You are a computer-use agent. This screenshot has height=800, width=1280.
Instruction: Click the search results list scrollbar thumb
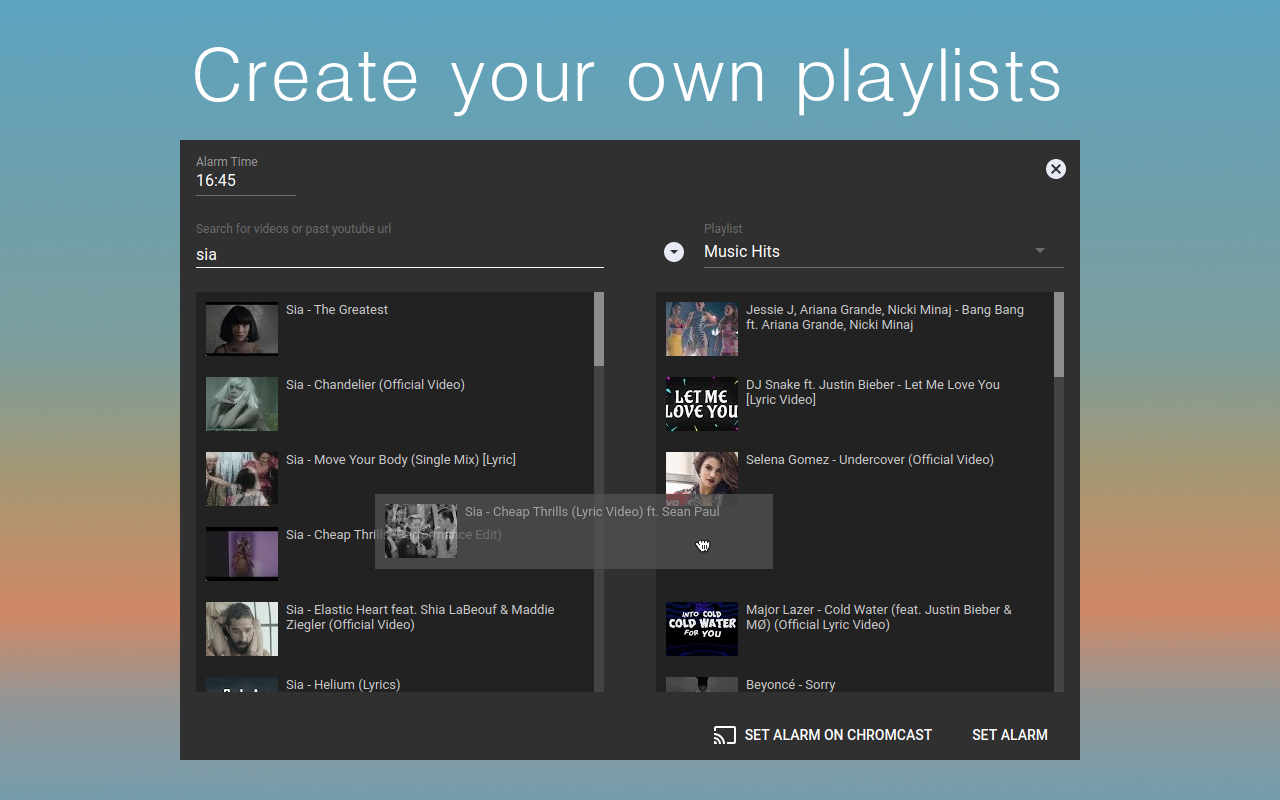tap(599, 329)
